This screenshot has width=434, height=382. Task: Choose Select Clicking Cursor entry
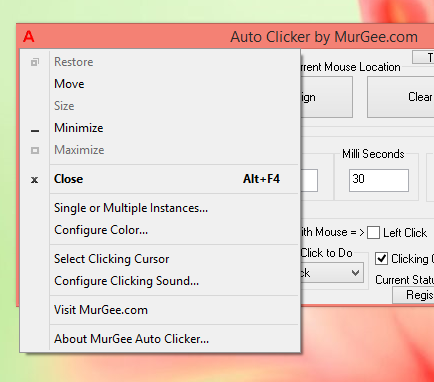(x=159, y=259)
